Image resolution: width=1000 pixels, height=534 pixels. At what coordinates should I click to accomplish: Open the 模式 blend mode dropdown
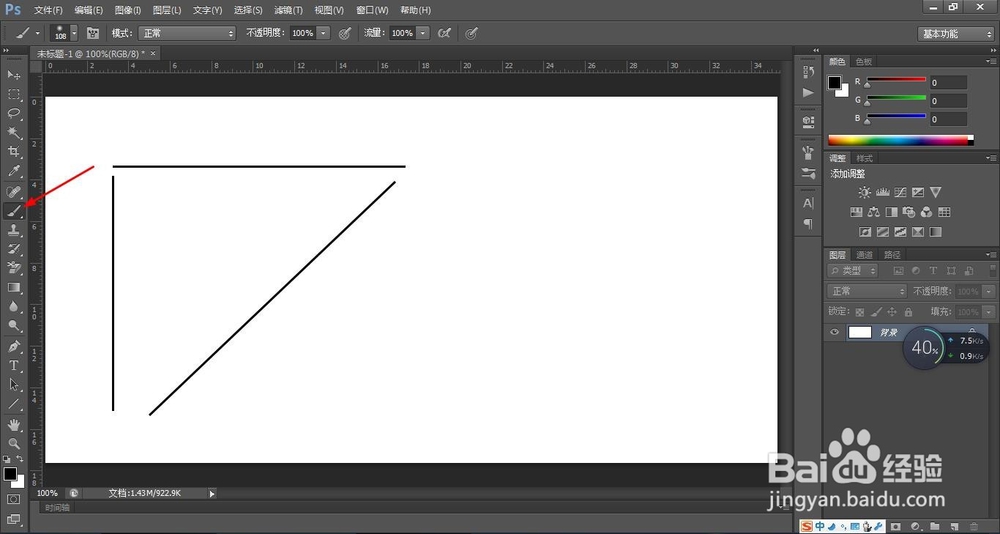(188, 33)
